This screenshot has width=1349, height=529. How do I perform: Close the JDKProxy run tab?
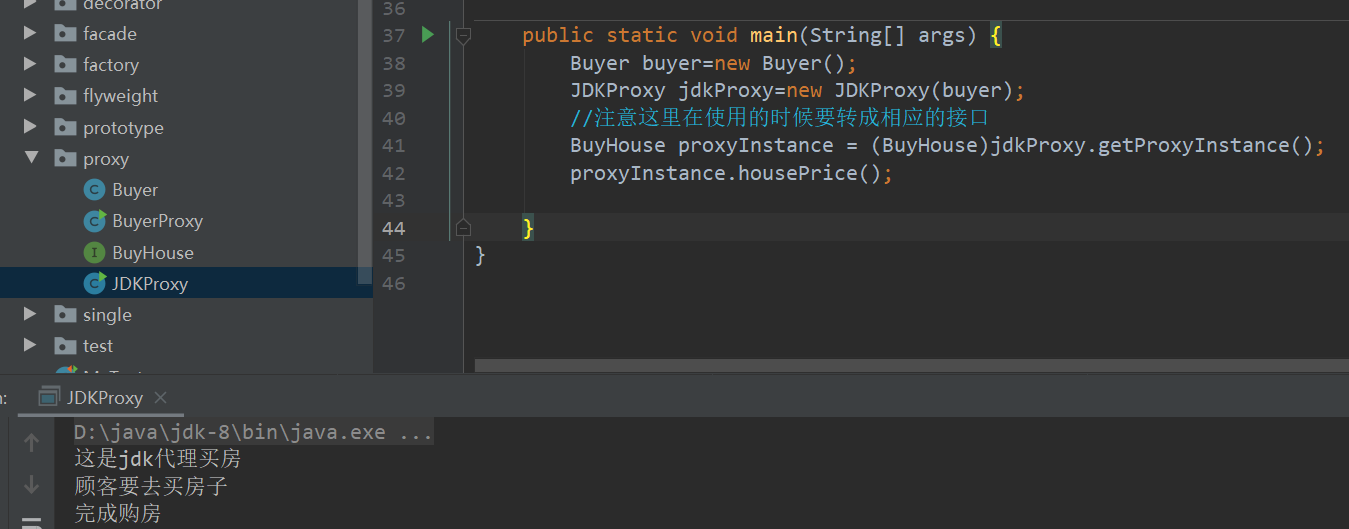point(161,397)
